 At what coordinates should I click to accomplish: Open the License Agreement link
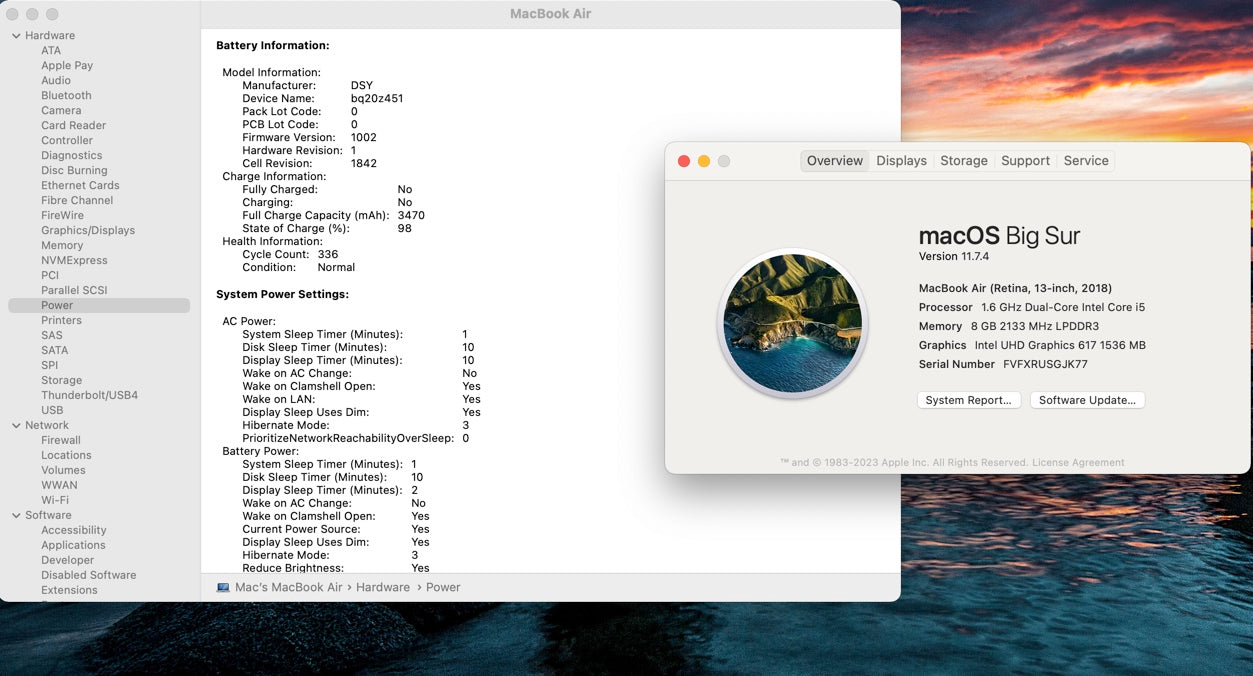pyautogui.click(x=1078, y=463)
